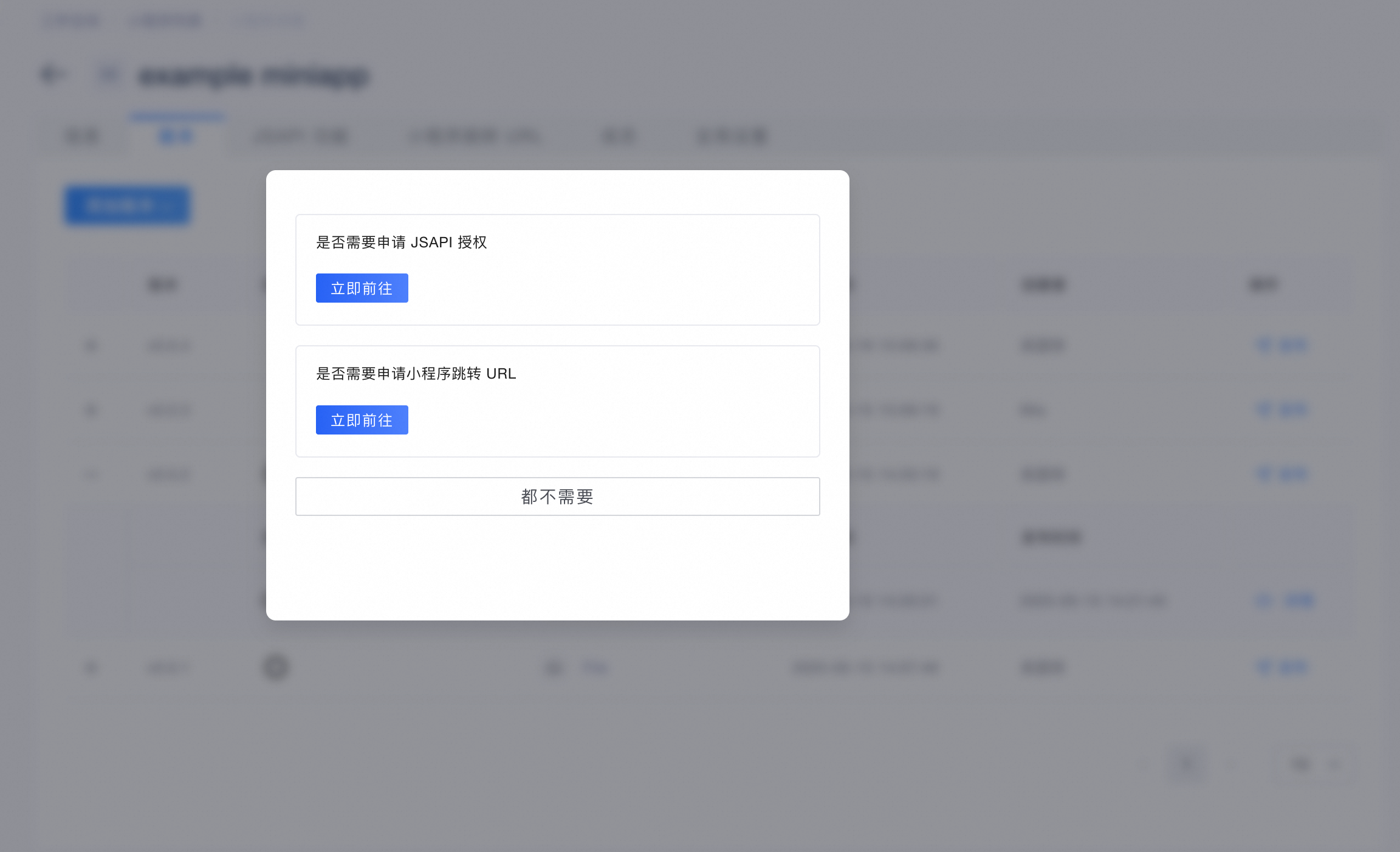Viewport: 1400px width, 852px height.
Task: Click the last row's blue action icon
Action: click(x=1264, y=667)
